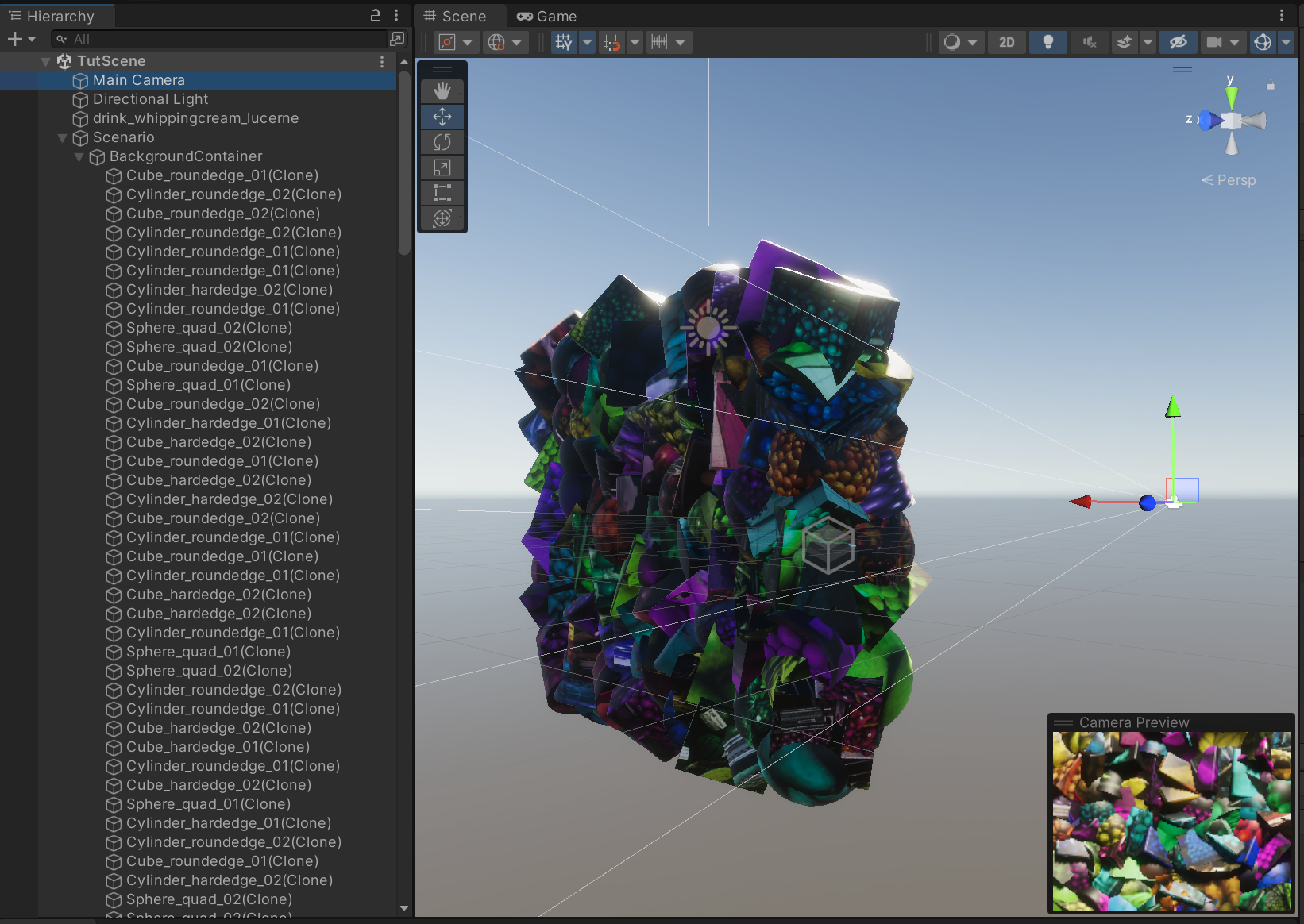Select Directional Light in the hierarchy
Viewport: 1304px width, 924px height.
[x=150, y=99]
